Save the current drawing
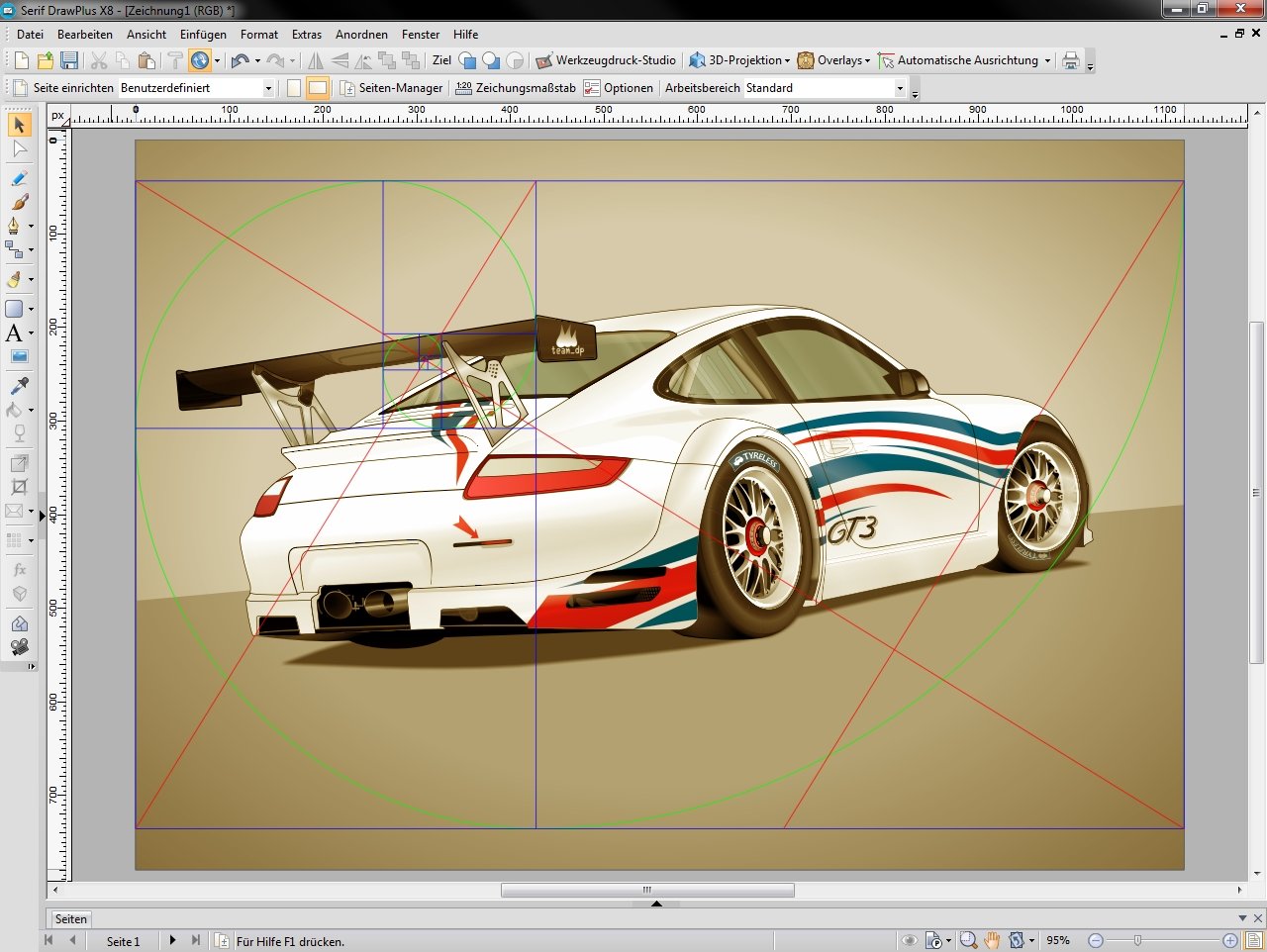Viewport: 1267px width, 952px height. 69,60
